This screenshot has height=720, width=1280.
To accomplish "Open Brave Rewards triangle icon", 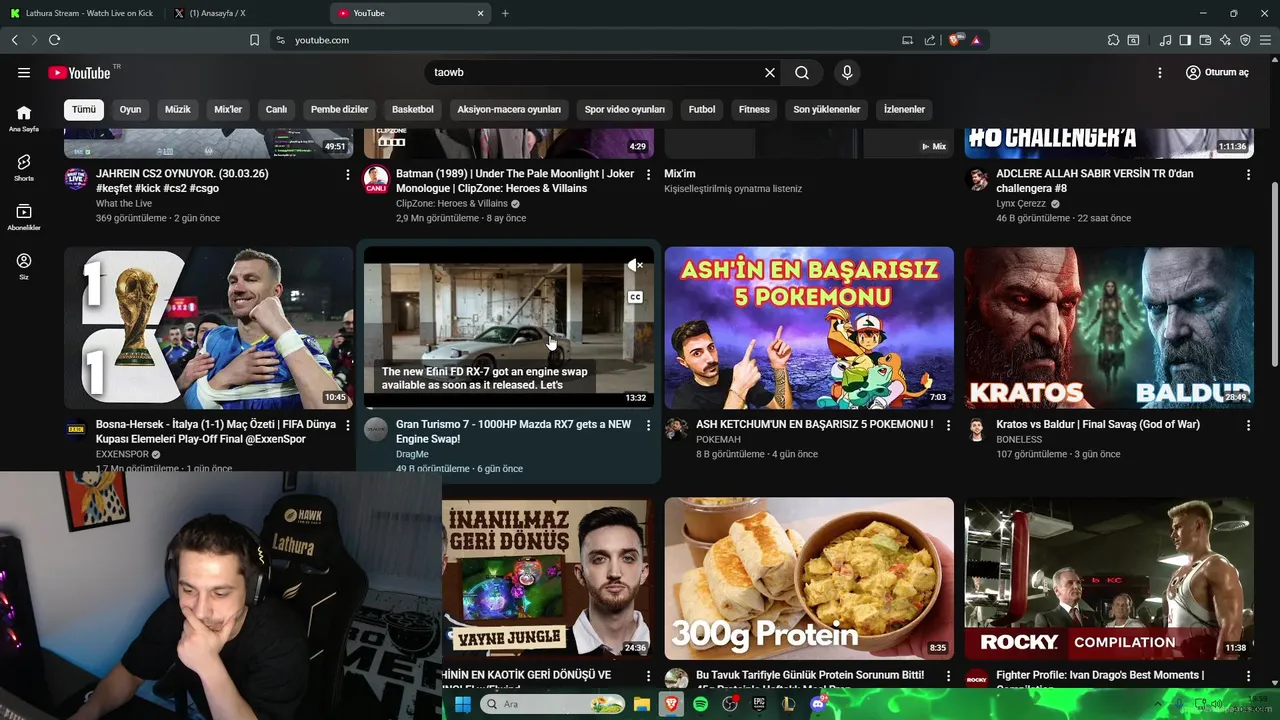I will coord(976,40).
